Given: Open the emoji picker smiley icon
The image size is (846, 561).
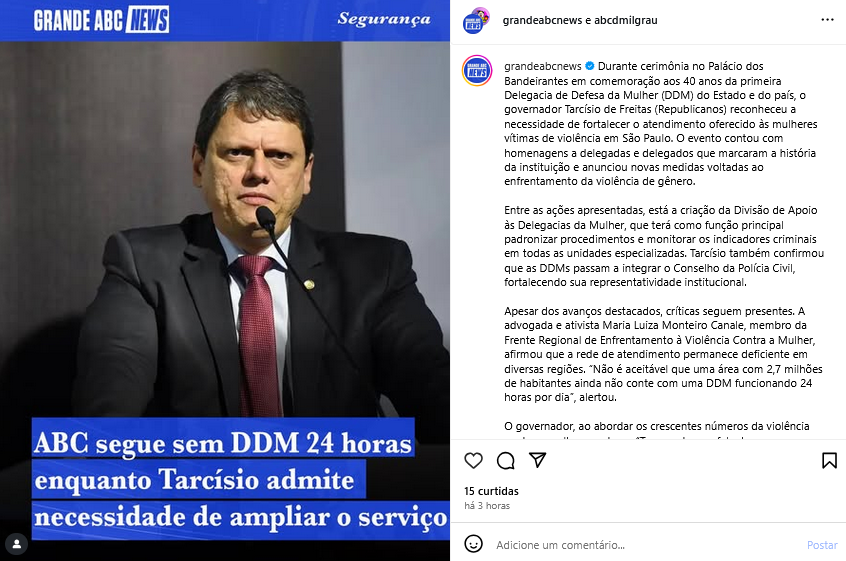Looking at the screenshot, I should coord(473,544).
